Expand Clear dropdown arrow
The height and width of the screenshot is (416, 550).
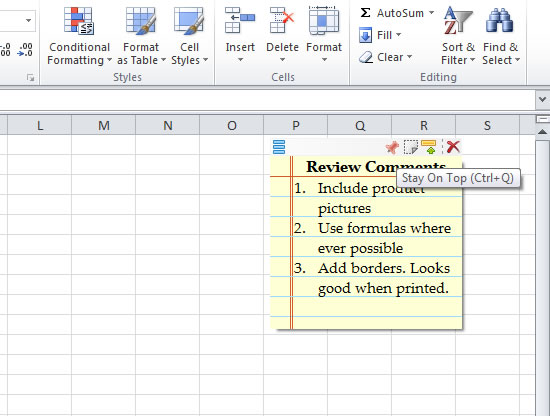point(409,57)
